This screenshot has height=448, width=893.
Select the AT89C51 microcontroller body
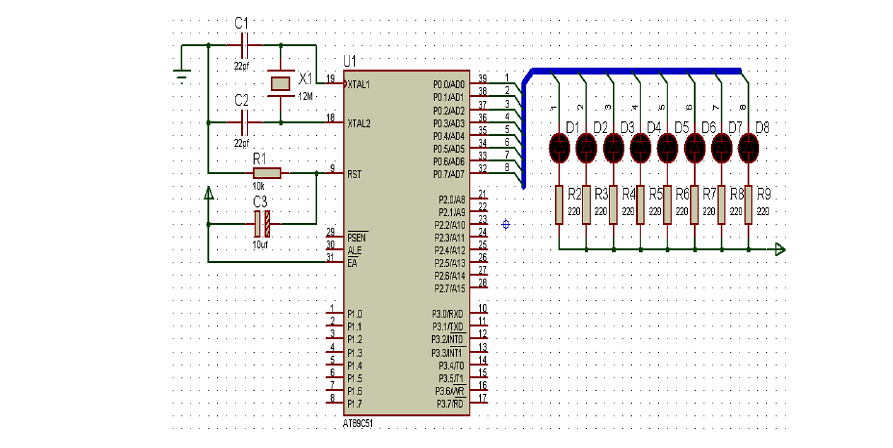[404, 240]
